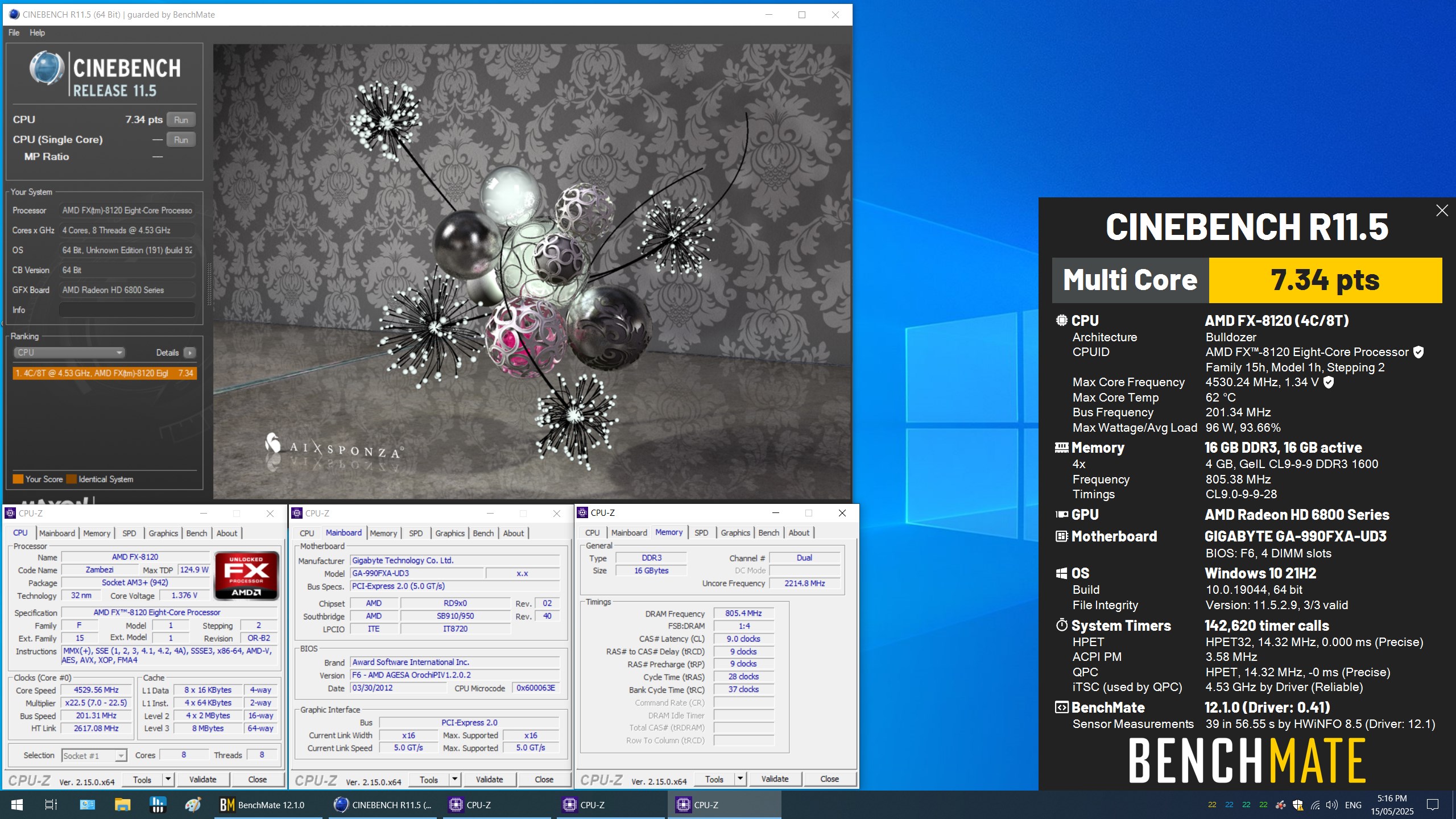This screenshot has width=1456, height=819.
Task: Click the DRAM Frequency value 805.4 MHz
Action: coord(743,613)
